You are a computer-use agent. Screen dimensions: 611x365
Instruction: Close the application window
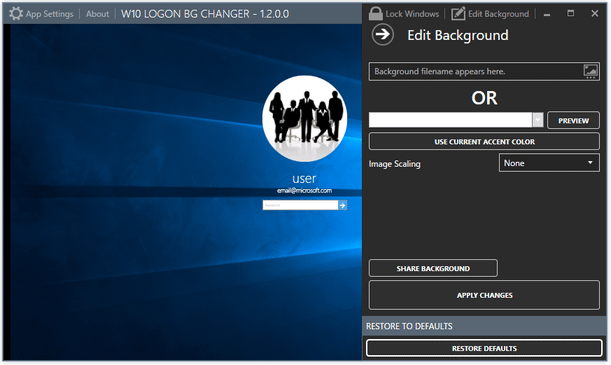595,14
